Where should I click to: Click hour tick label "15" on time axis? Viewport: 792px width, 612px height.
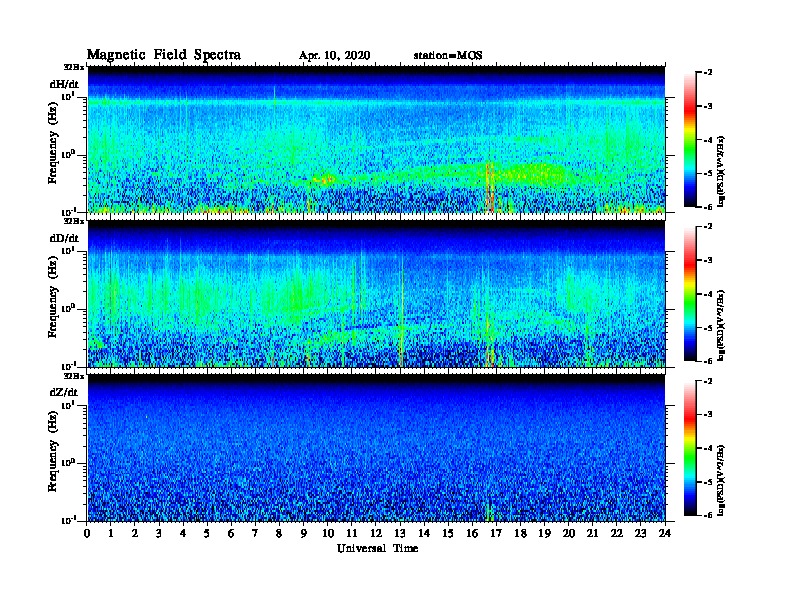[x=448, y=534]
